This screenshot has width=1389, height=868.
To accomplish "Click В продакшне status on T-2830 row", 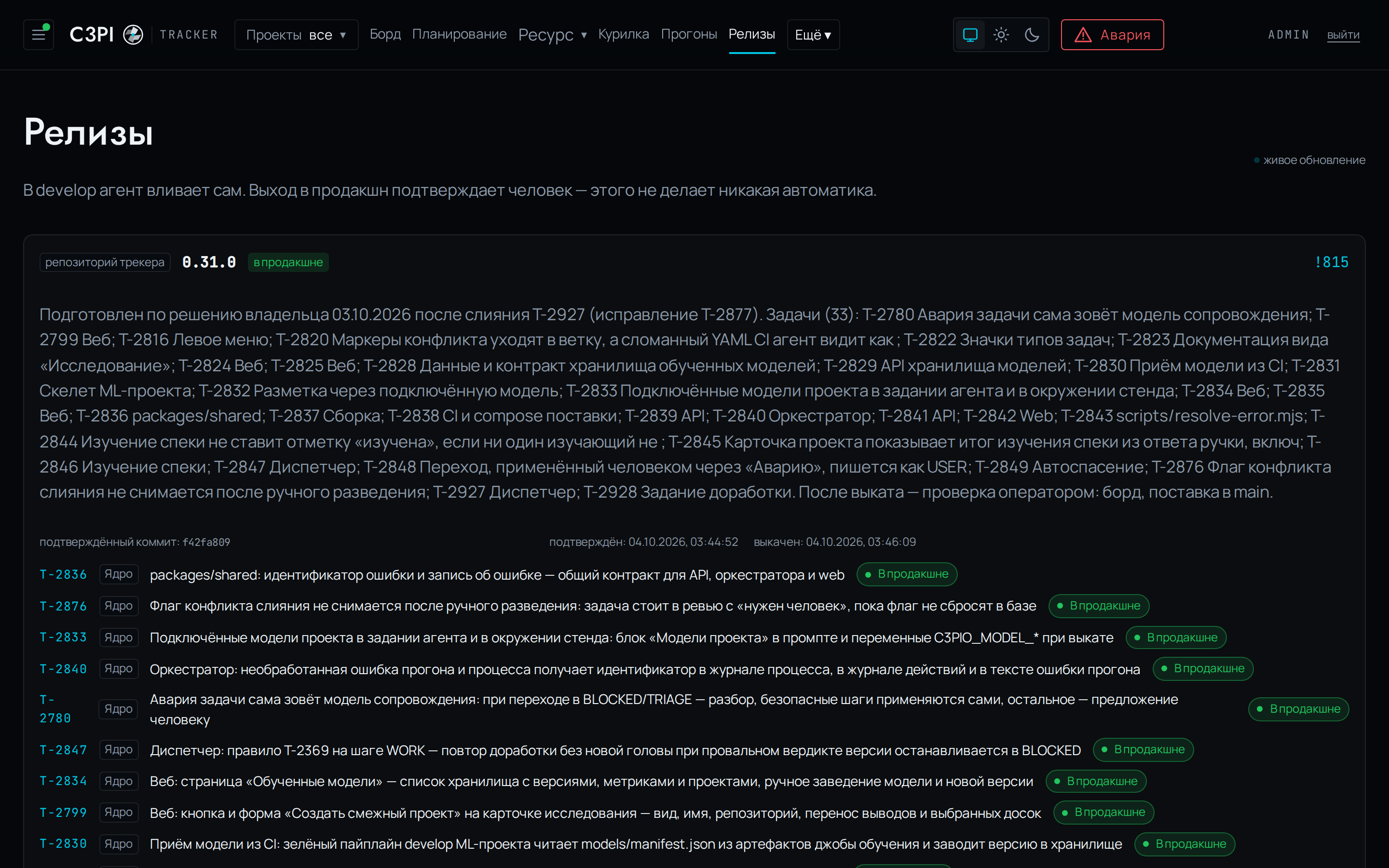I will point(1185,844).
